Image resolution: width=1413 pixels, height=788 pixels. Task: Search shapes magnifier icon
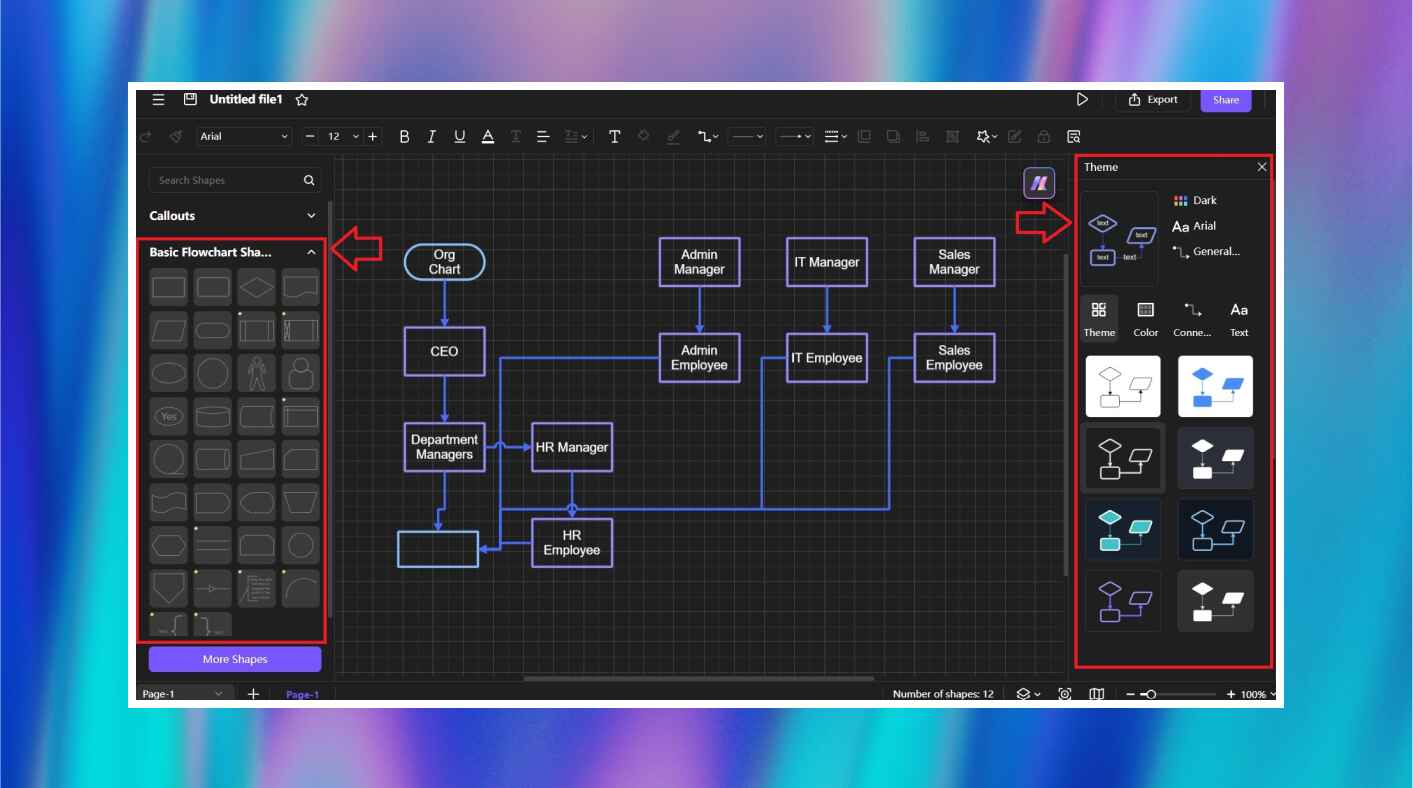pos(309,180)
